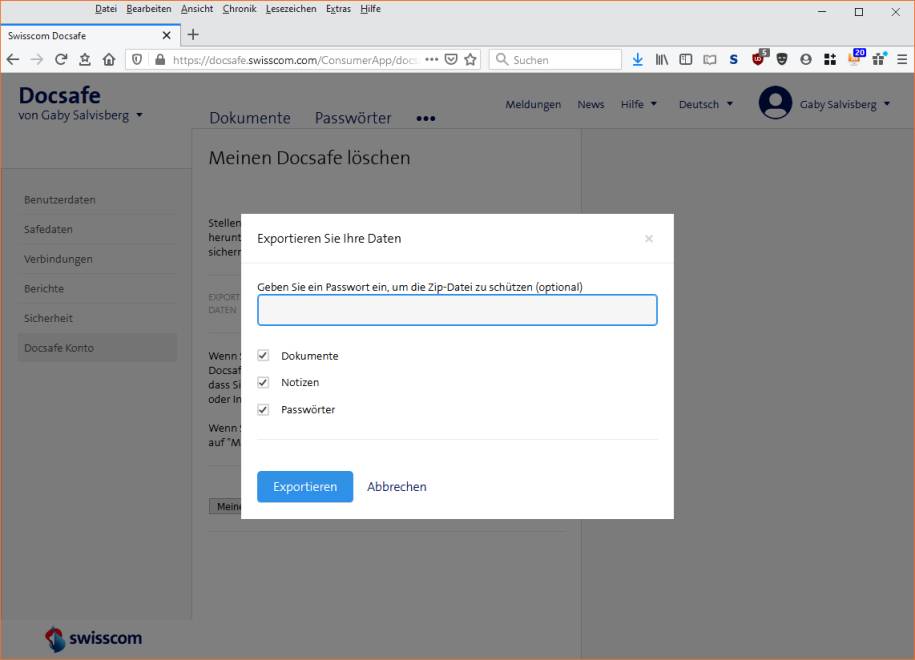Click the Abbrechen link
915x660 pixels.
(x=397, y=487)
